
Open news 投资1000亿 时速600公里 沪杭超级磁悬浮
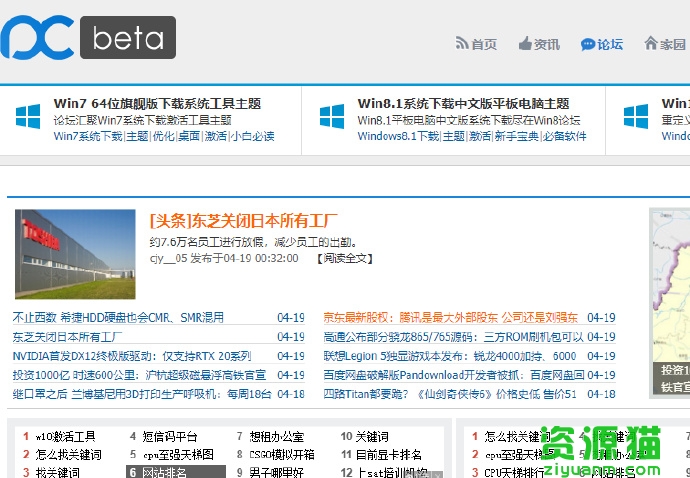[139, 375]
